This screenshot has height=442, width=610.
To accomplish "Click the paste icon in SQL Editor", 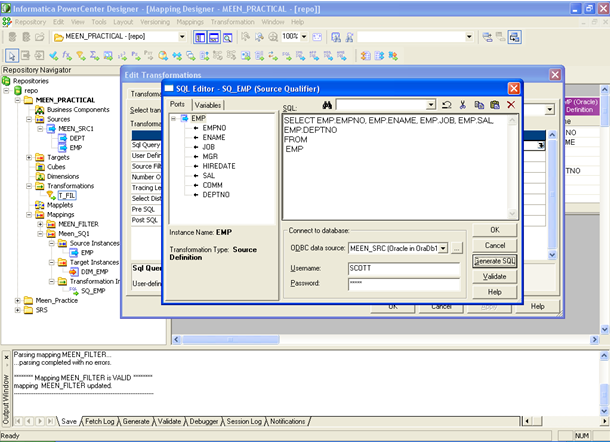I will click(x=495, y=105).
